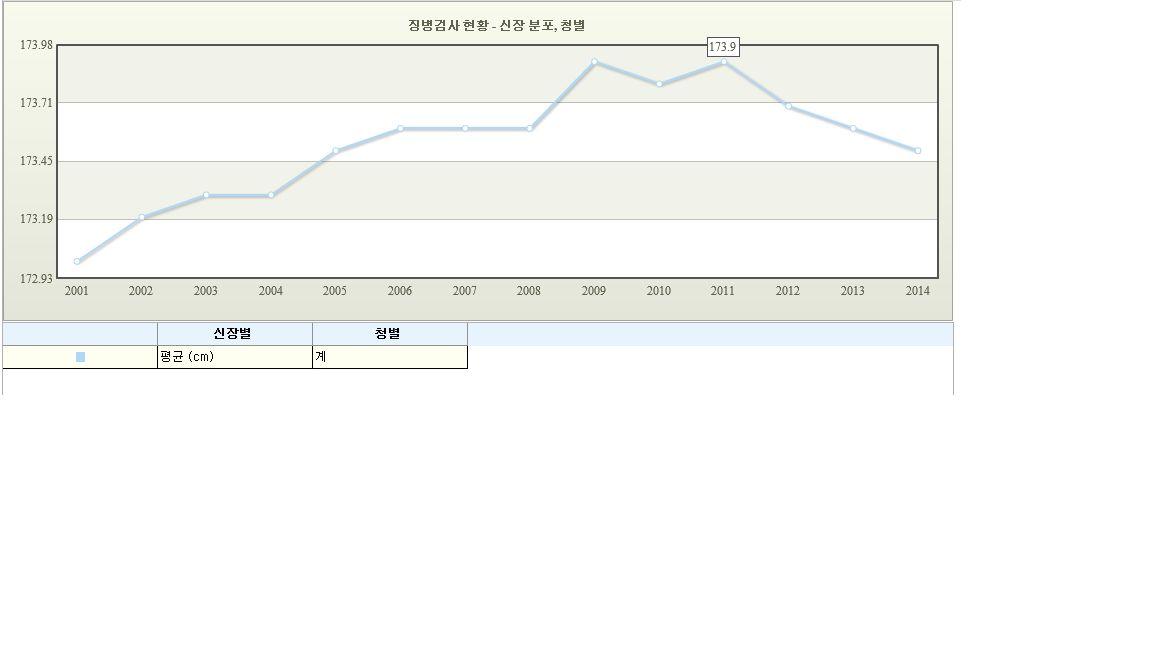This screenshot has height=648, width=1152.
Task: Click the 청별 column header
Action: (389, 334)
